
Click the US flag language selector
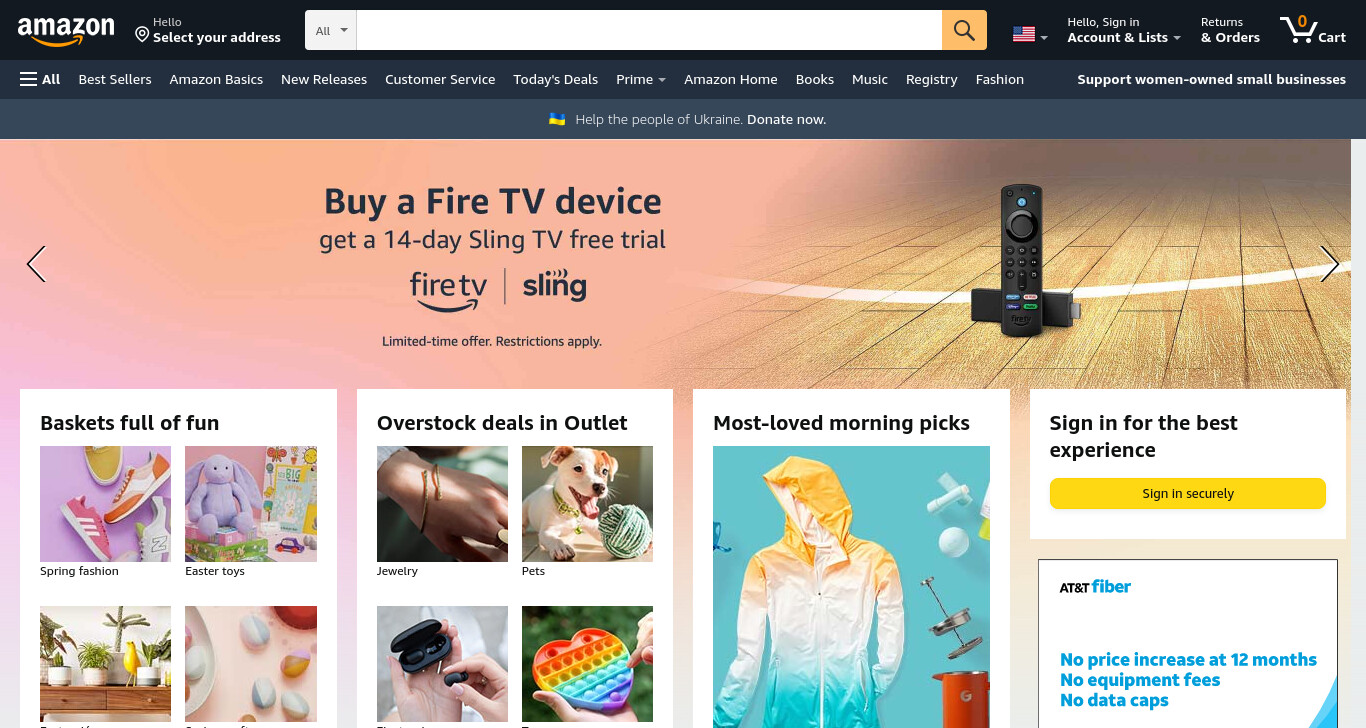coord(1030,34)
